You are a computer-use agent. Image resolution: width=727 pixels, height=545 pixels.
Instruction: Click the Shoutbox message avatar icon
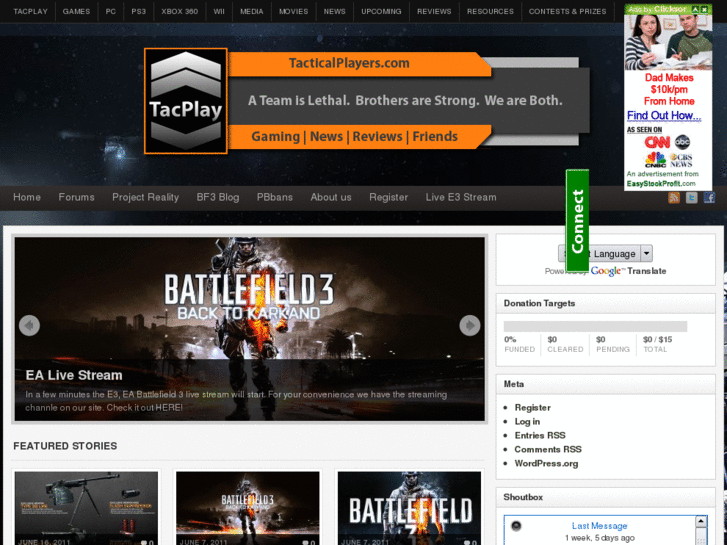pos(516,526)
